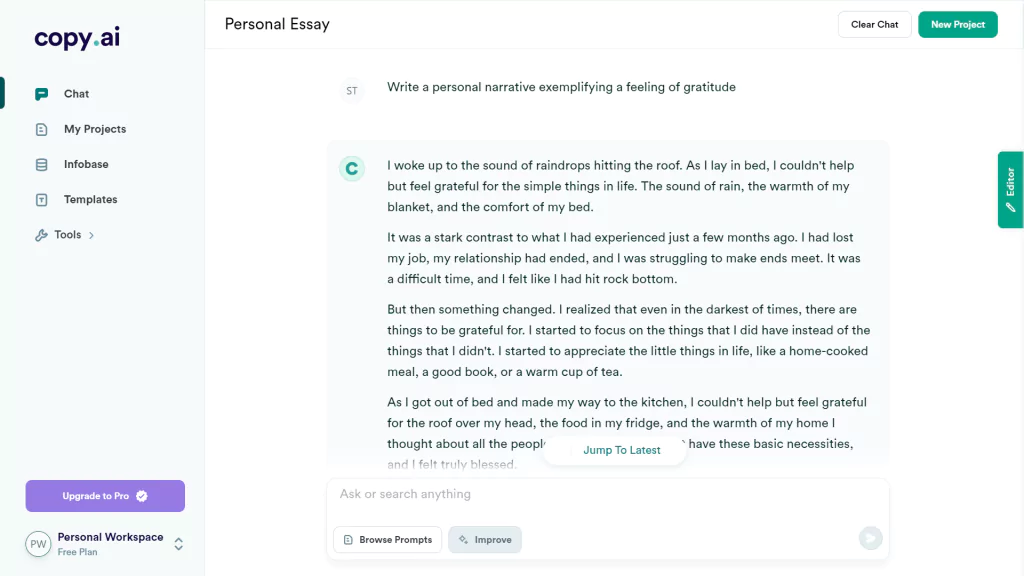Open the Templates icon in sidebar

pyautogui.click(x=42, y=200)
